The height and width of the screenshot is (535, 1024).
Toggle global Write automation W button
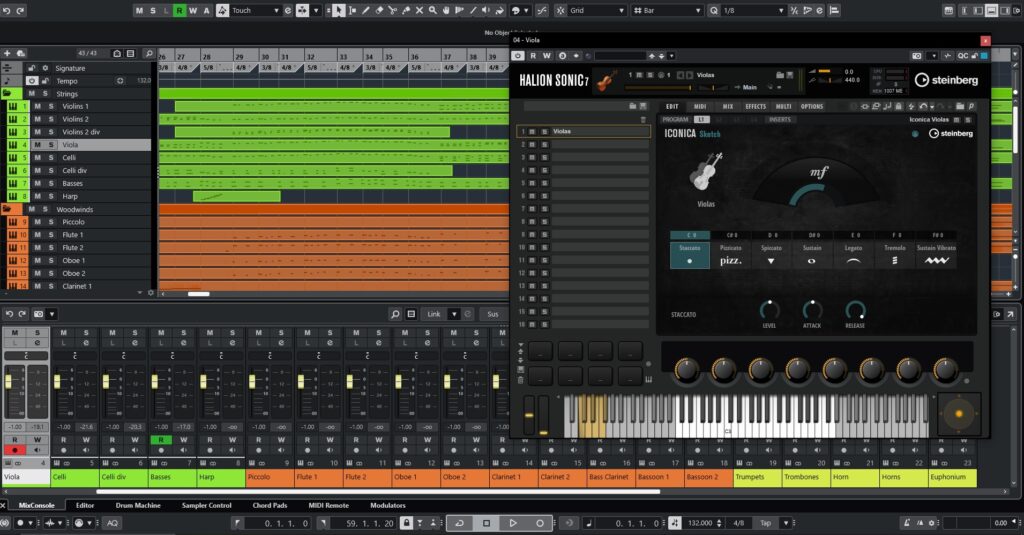click(193, 10)
